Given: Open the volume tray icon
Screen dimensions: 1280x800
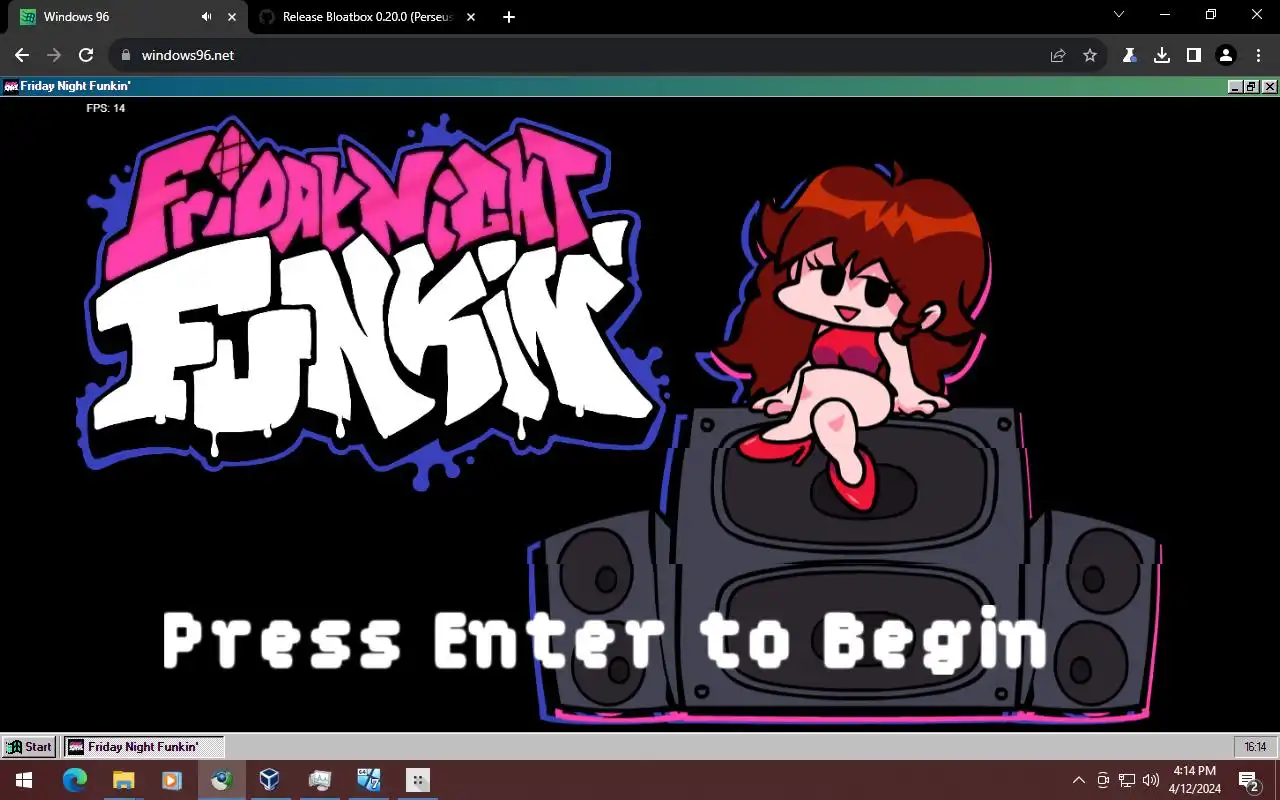Looking at the screenshot, I should pos(1151,780).
